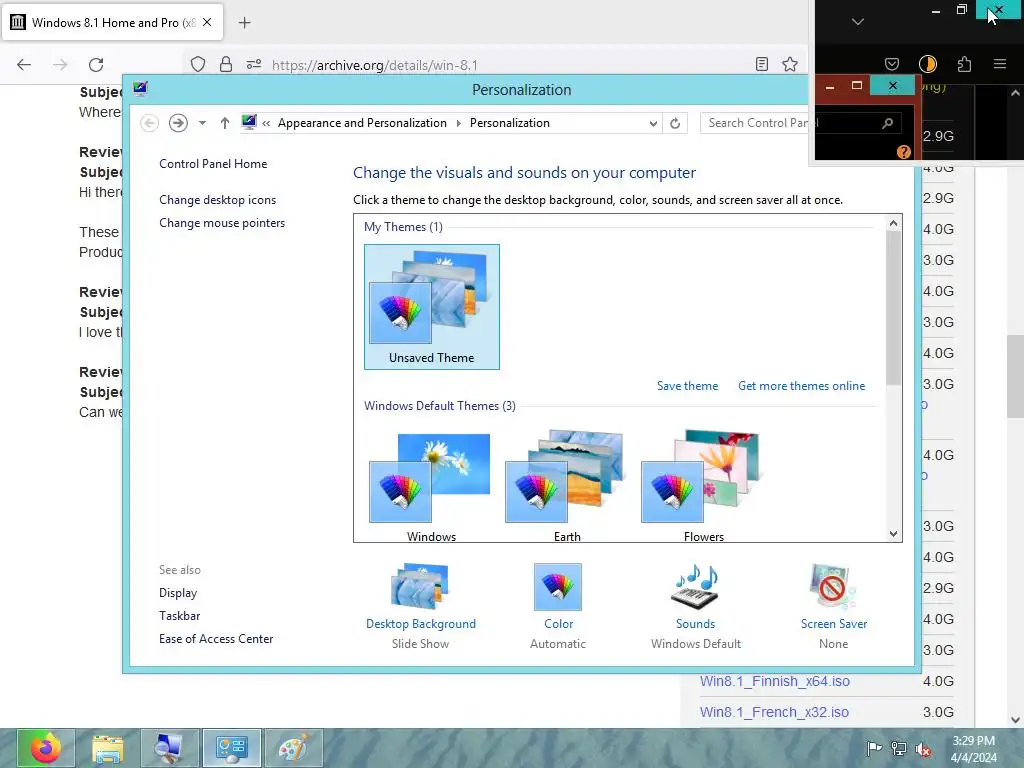
Task: Apply the Flowers theme
Action: coord(703,486)
